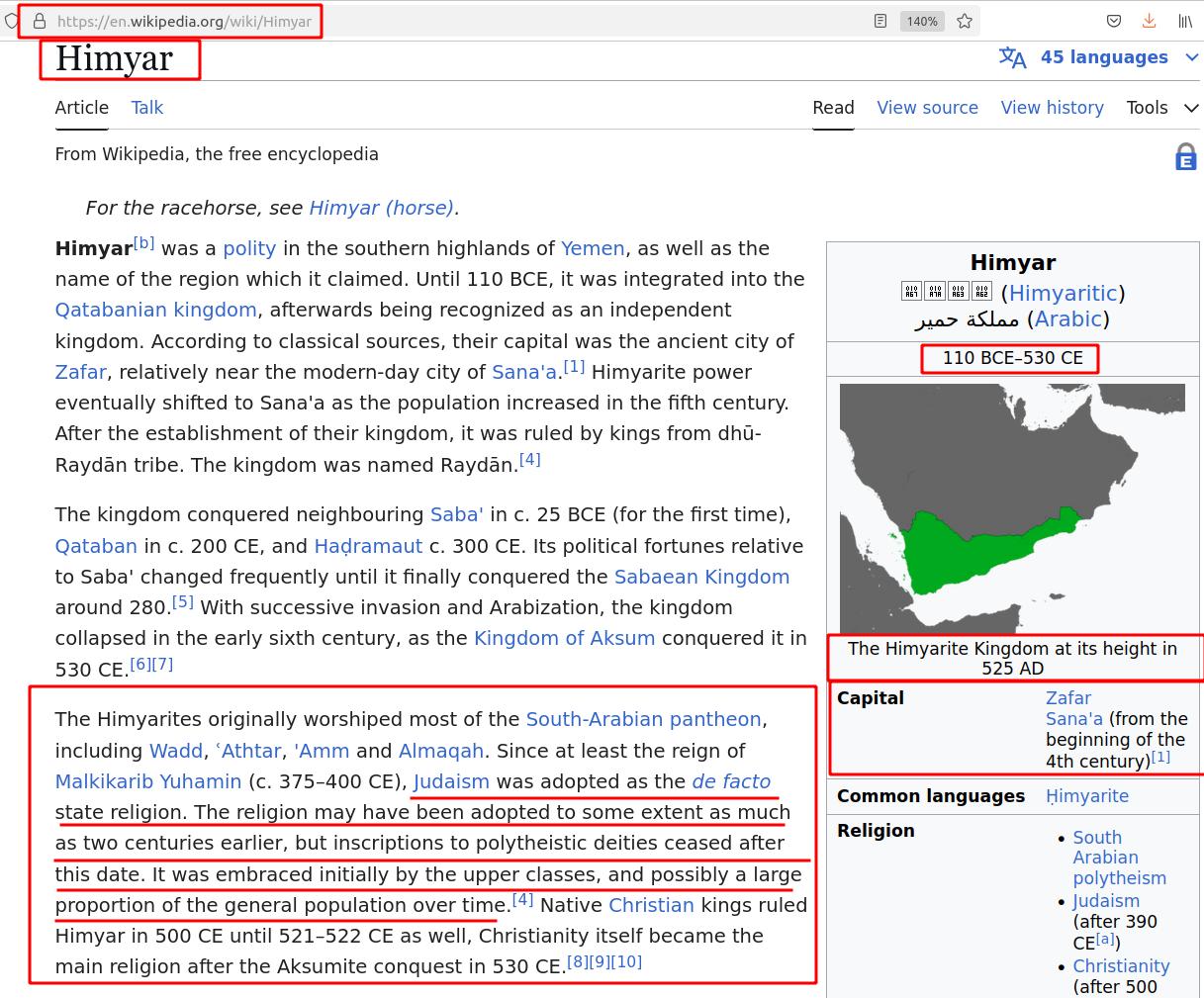Click the extended-protected blue lock icon

click(1185, 157)
